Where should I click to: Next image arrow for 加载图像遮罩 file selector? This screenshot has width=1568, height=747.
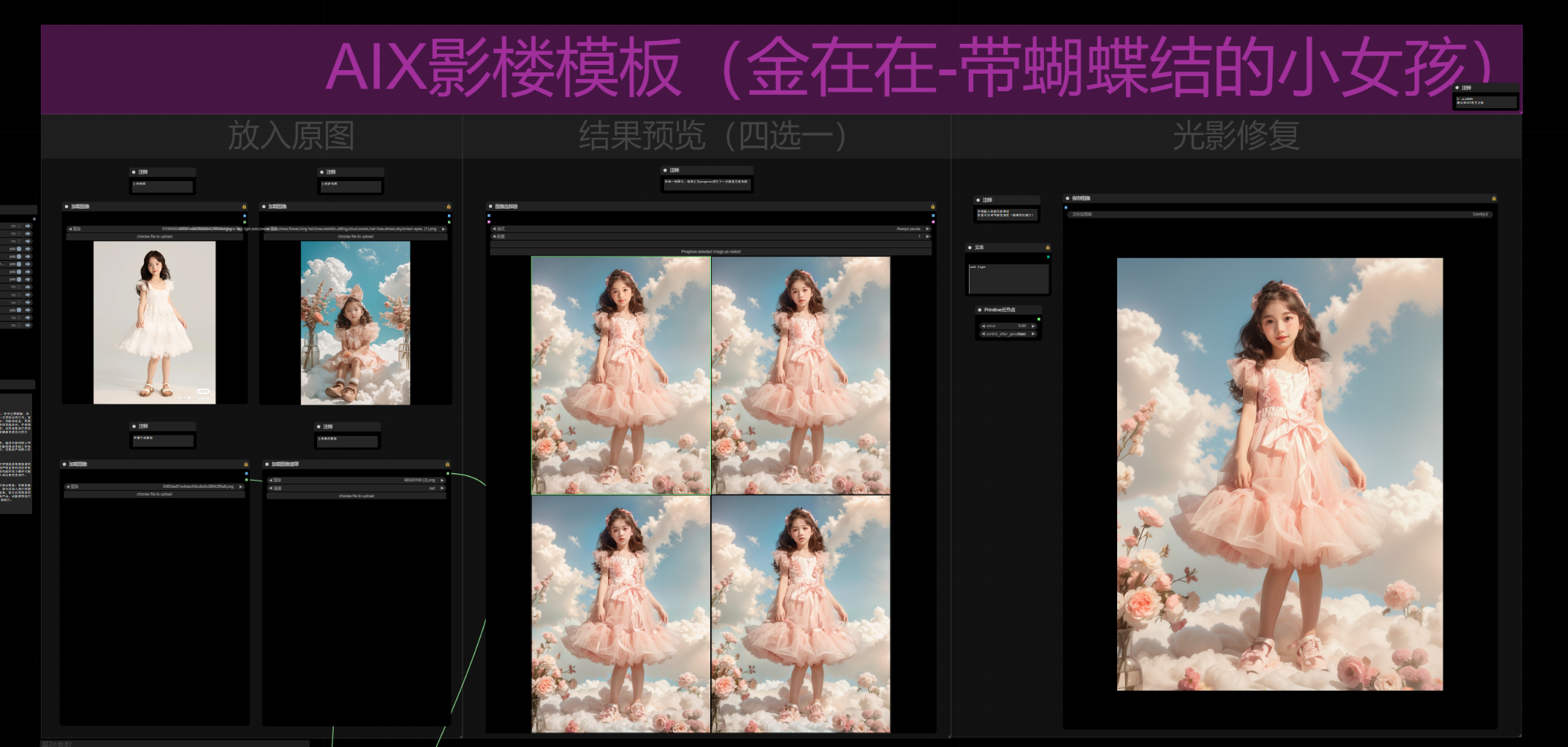click(x=442, y=480)
